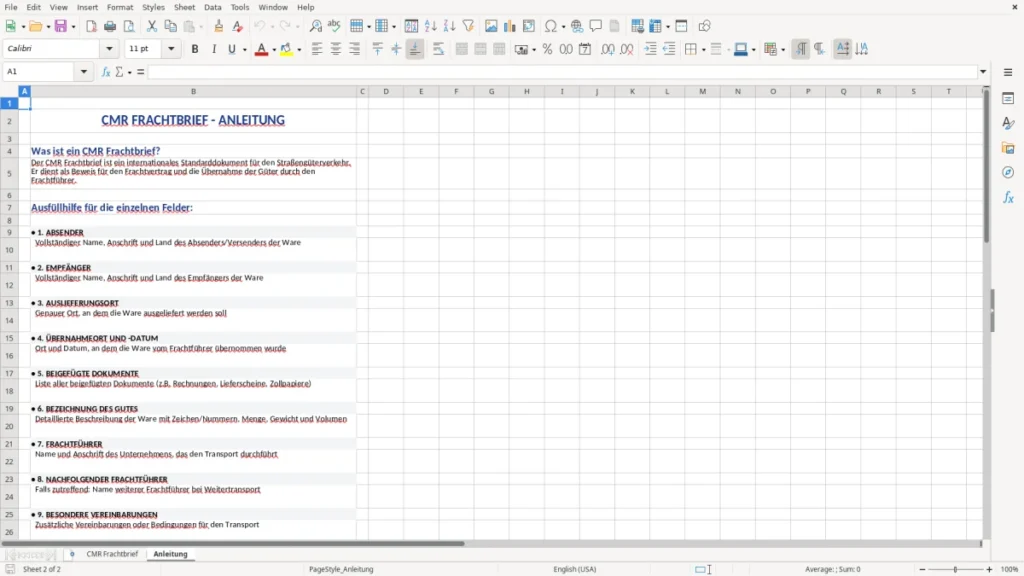This screenshot has width=1024, height=576.
Task: Open the Styles menu
Action: (x=153, y=7)
